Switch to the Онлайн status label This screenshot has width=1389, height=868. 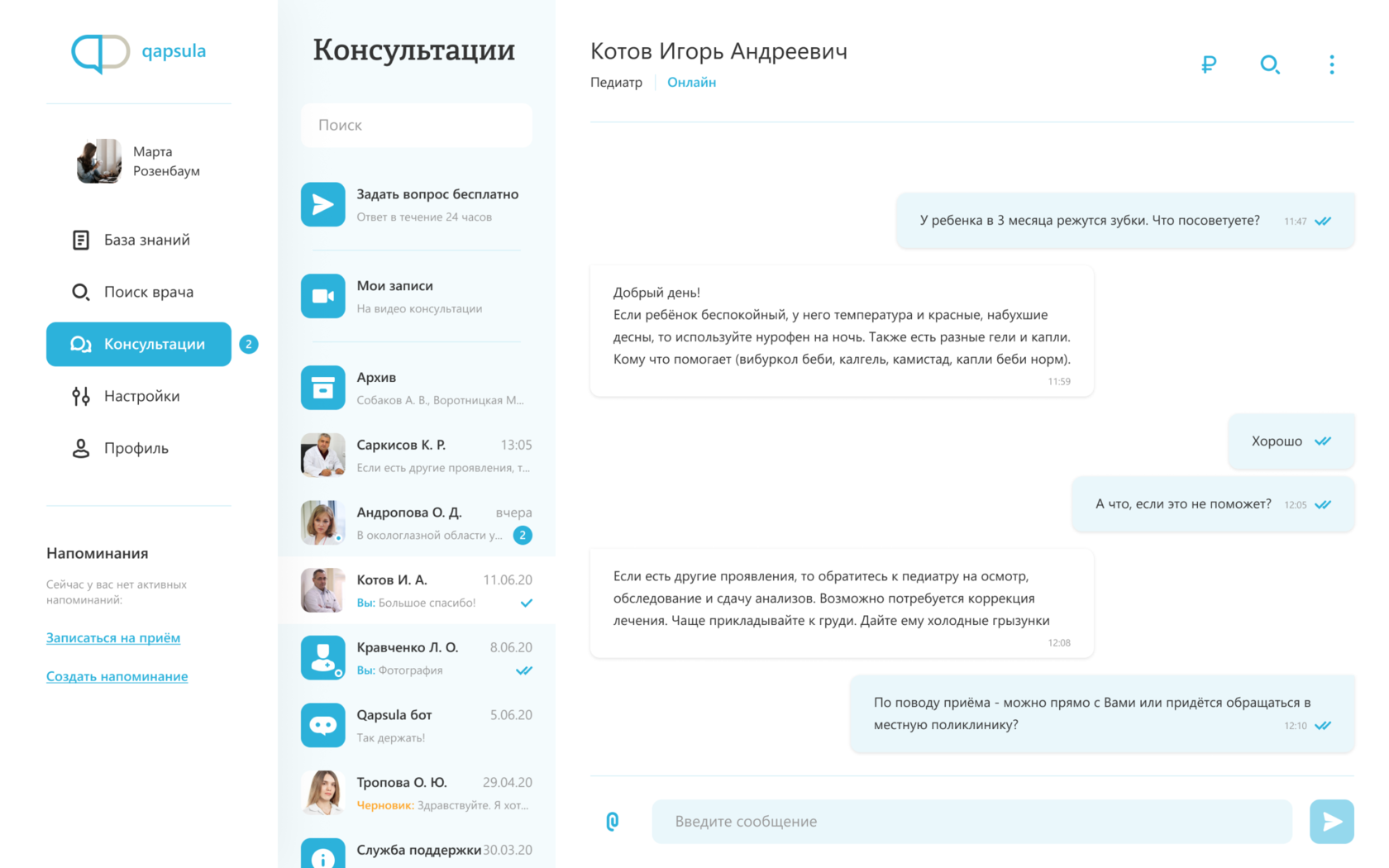click(x=691, y=82)
